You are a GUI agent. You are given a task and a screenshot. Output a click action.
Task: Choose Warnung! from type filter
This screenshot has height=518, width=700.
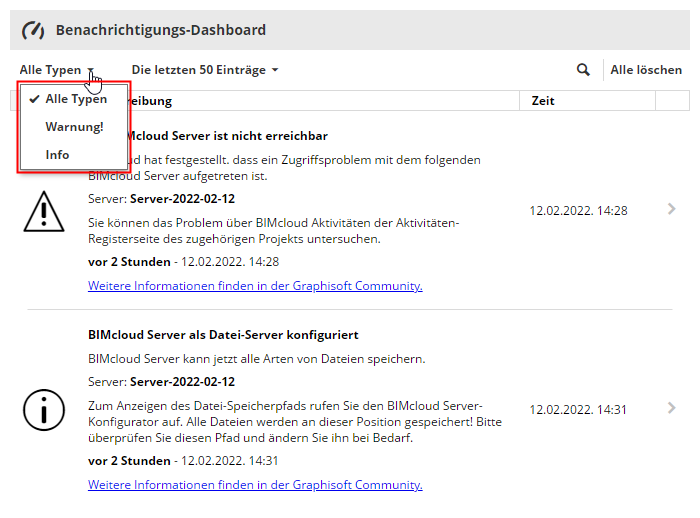(x=74, y=127)
